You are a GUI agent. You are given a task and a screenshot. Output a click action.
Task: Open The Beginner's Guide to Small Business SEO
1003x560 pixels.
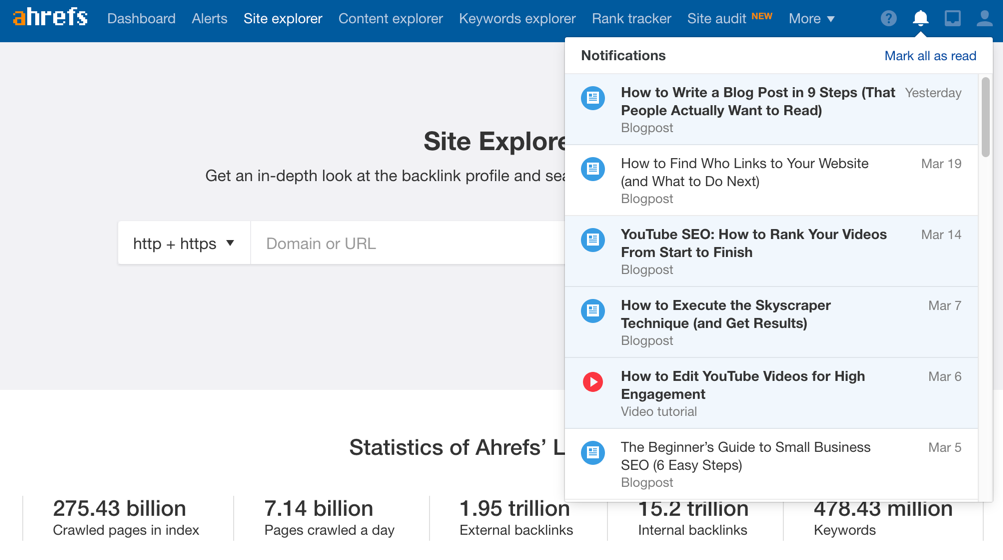point(745,456)
